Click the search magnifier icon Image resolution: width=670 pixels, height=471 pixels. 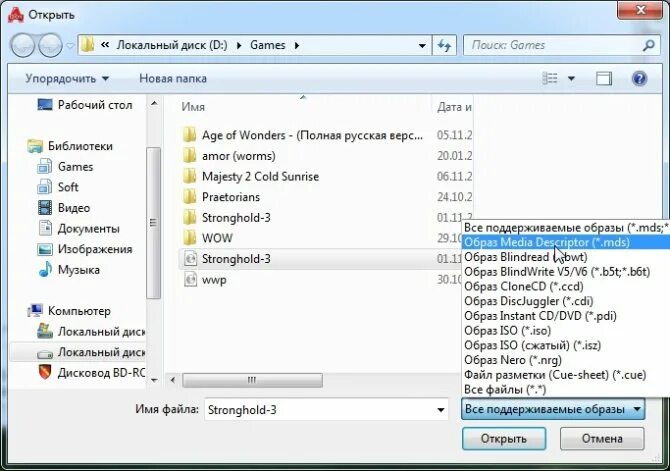648,45
